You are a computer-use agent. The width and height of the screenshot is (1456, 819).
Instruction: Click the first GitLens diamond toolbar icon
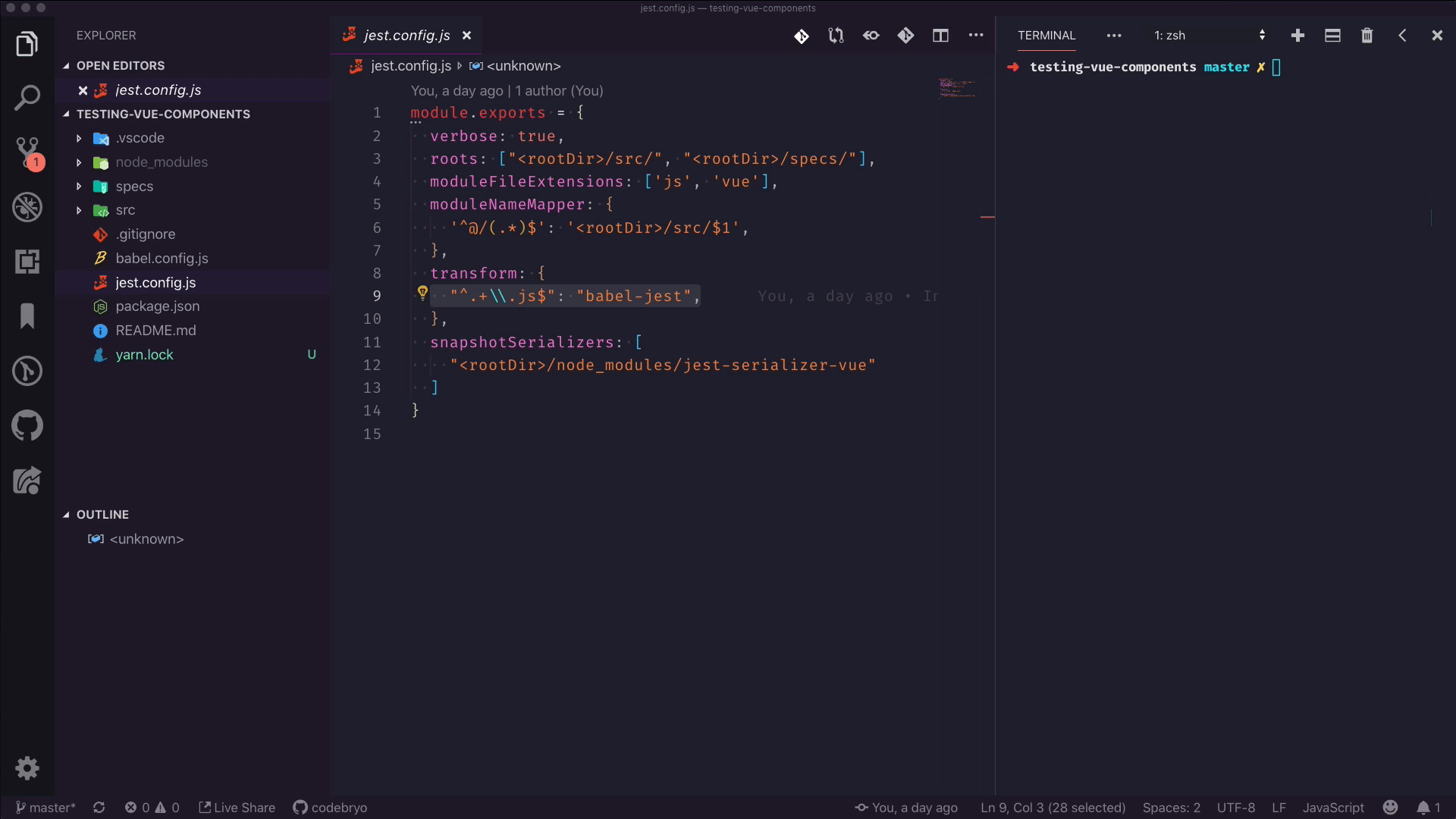(802, 36)
